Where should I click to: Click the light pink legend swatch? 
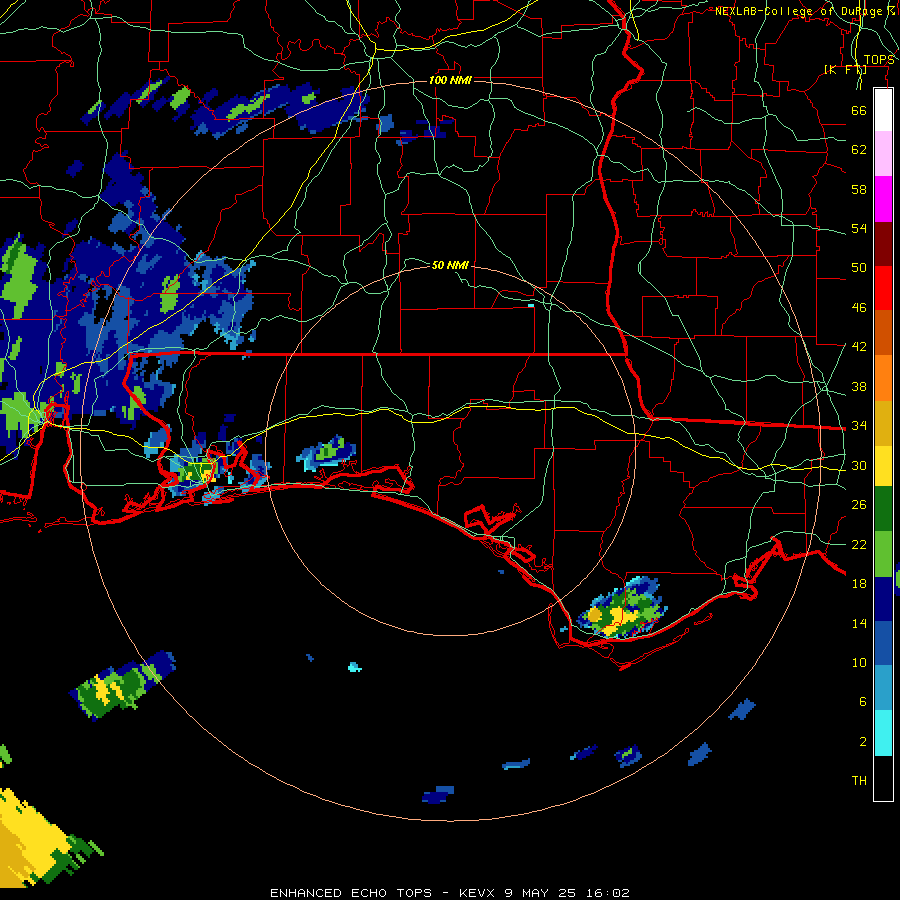click(883, 154)
